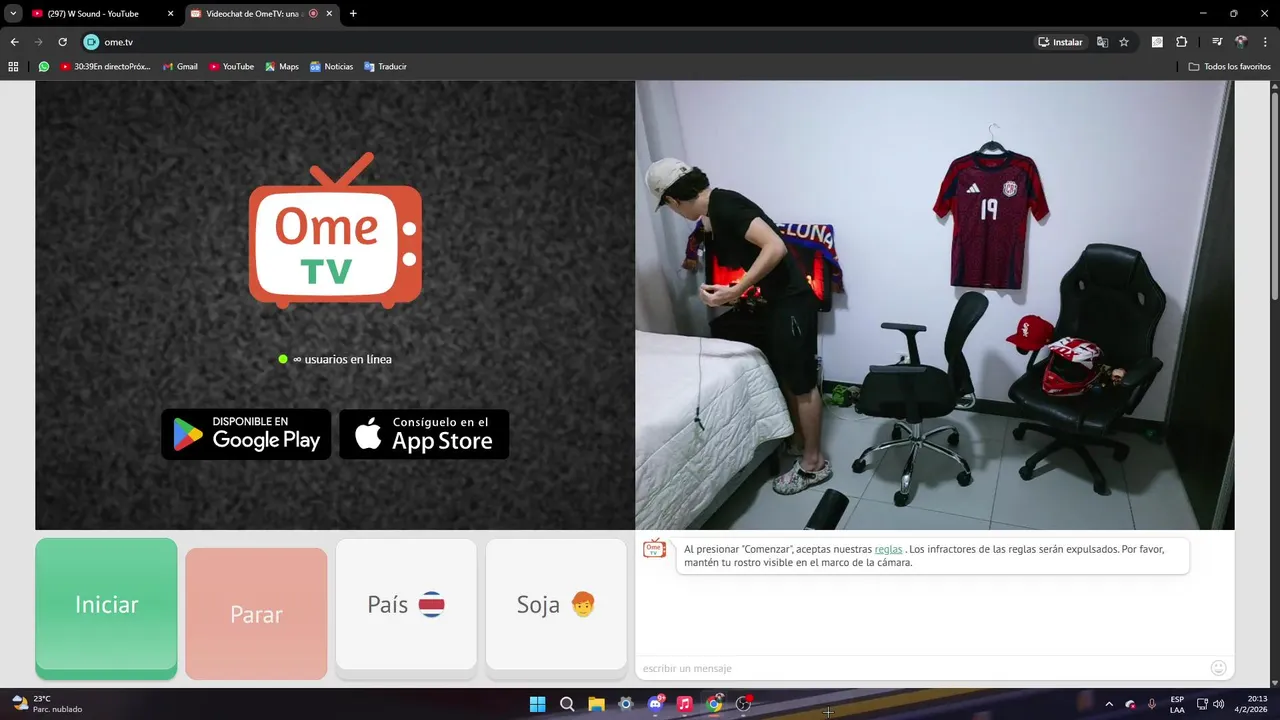Open the Chrome three-dot menu
This screenshot has width=1280, height=720.
[x=1265, y=42]
